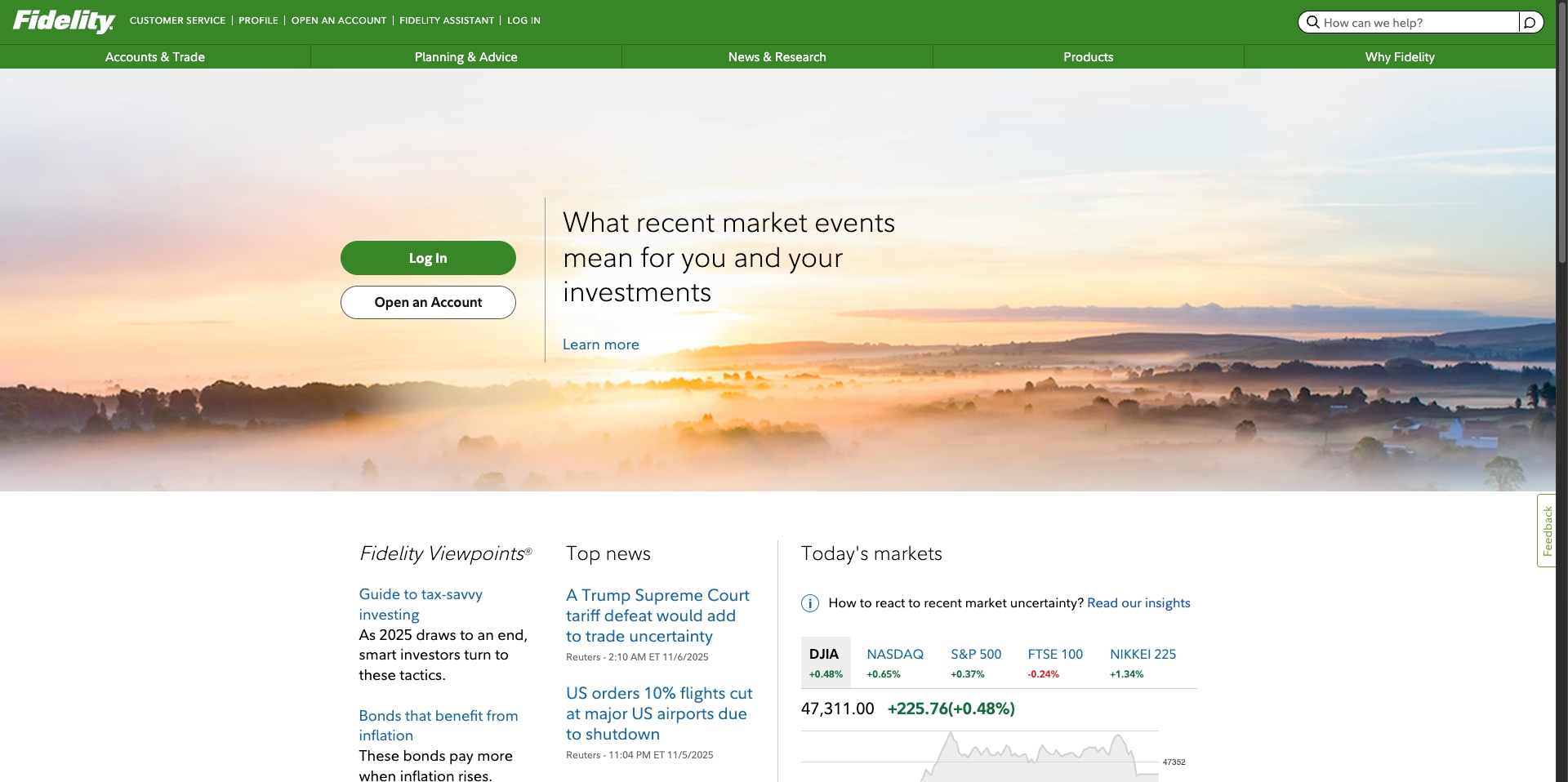Click the info icon beside market uncertainty
The width and height of the screenshot is (1568, 782).
point(810,603)
